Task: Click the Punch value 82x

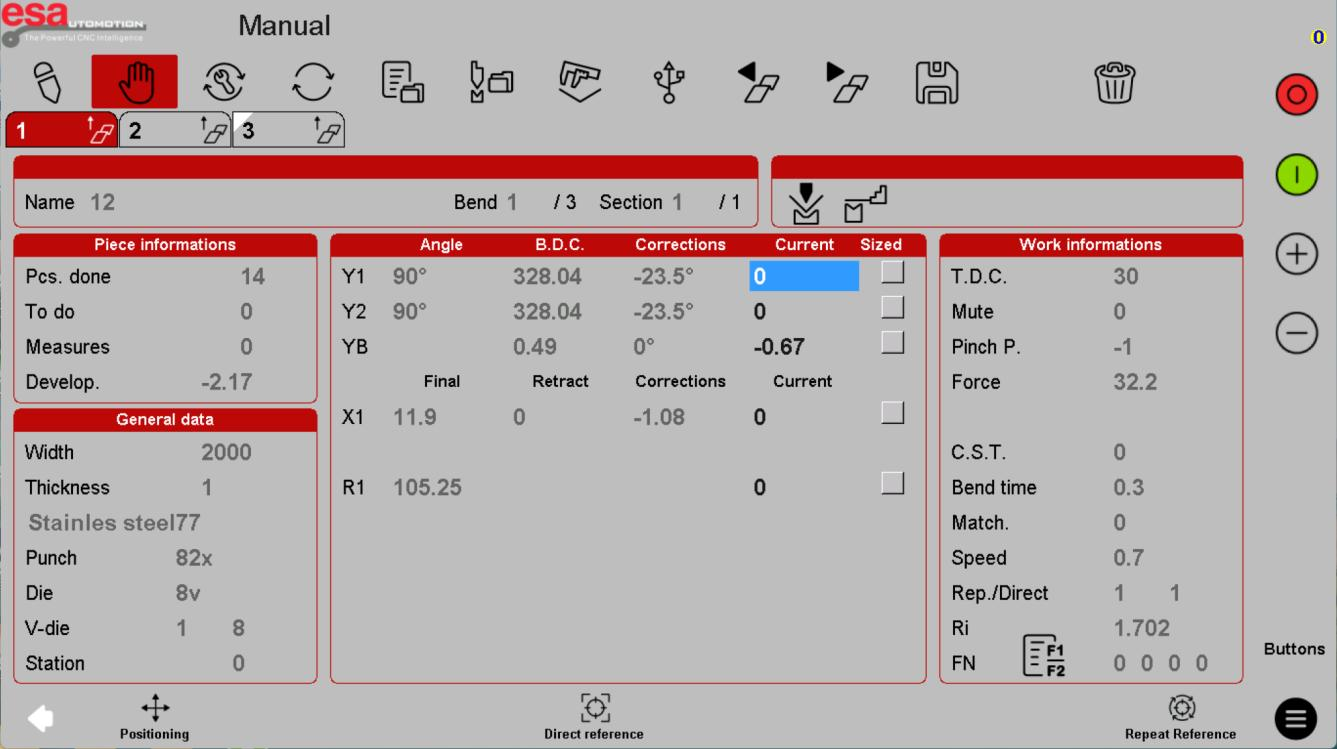Action: (194, 558)
